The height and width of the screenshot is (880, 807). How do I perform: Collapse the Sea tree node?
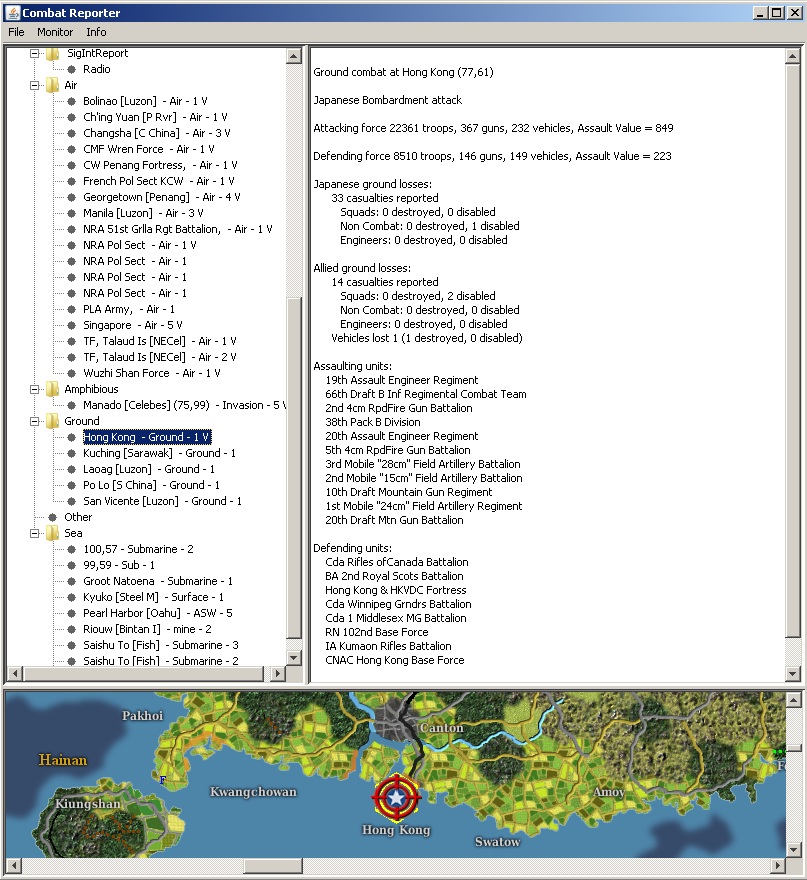point(35,533)
